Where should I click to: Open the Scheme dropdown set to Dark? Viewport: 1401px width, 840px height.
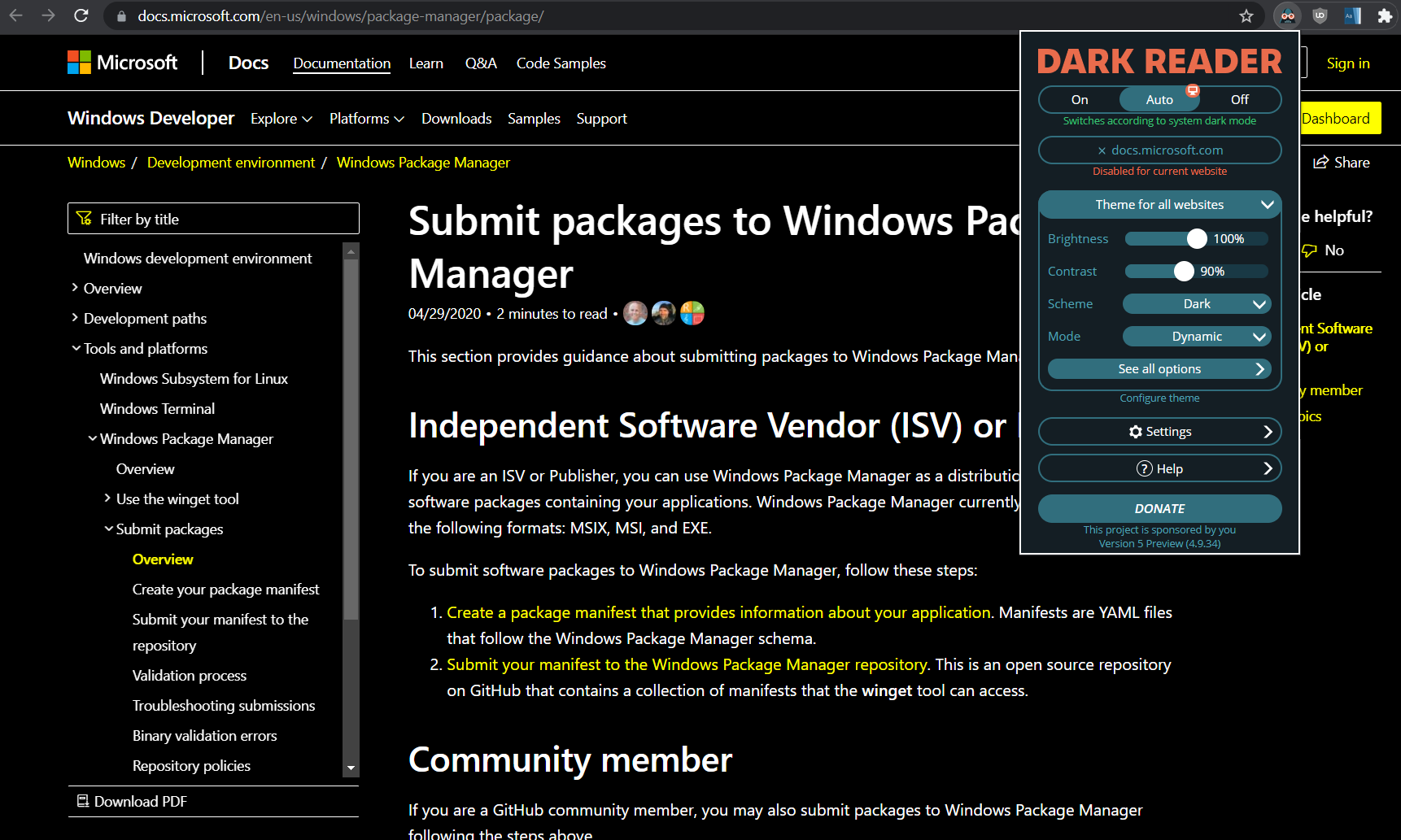[x=1196, y=303]
